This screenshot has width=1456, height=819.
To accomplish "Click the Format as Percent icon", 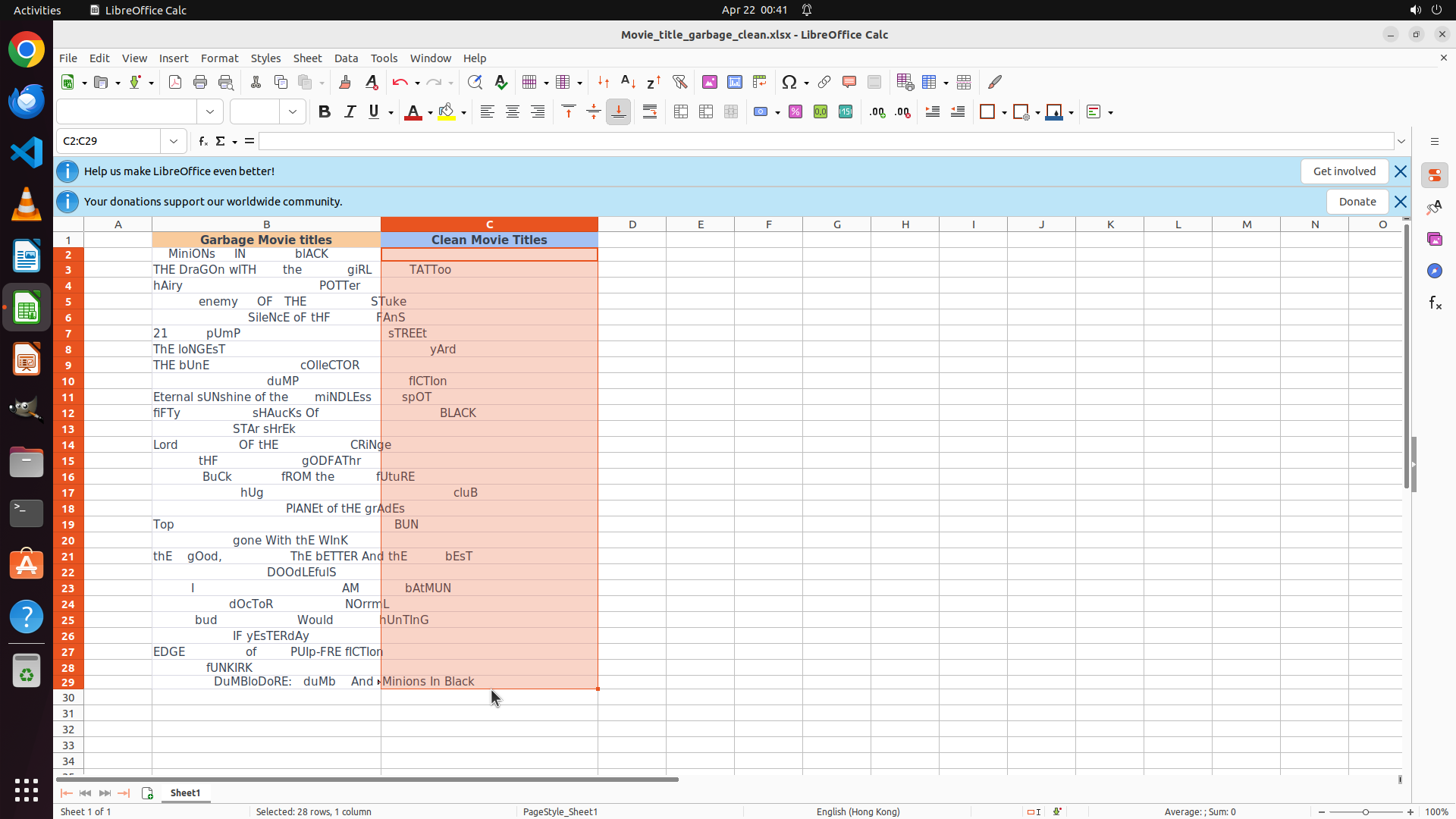I will click(795, 112).
